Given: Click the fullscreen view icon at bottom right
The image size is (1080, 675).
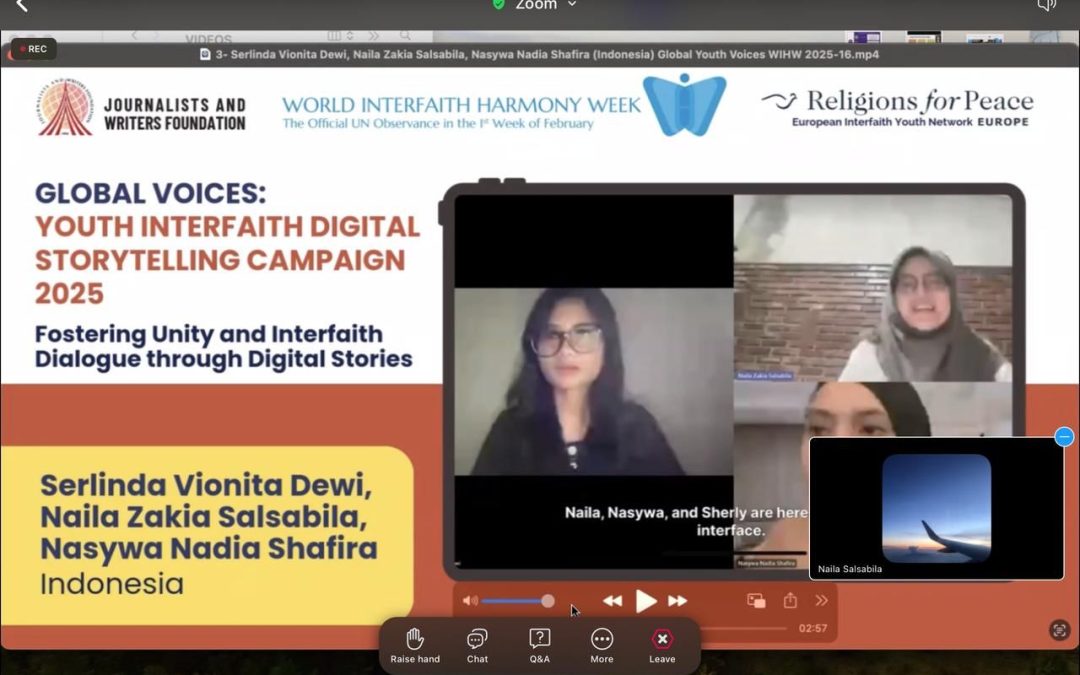Looking at the screenshot, I should [x=1059, y=630].
